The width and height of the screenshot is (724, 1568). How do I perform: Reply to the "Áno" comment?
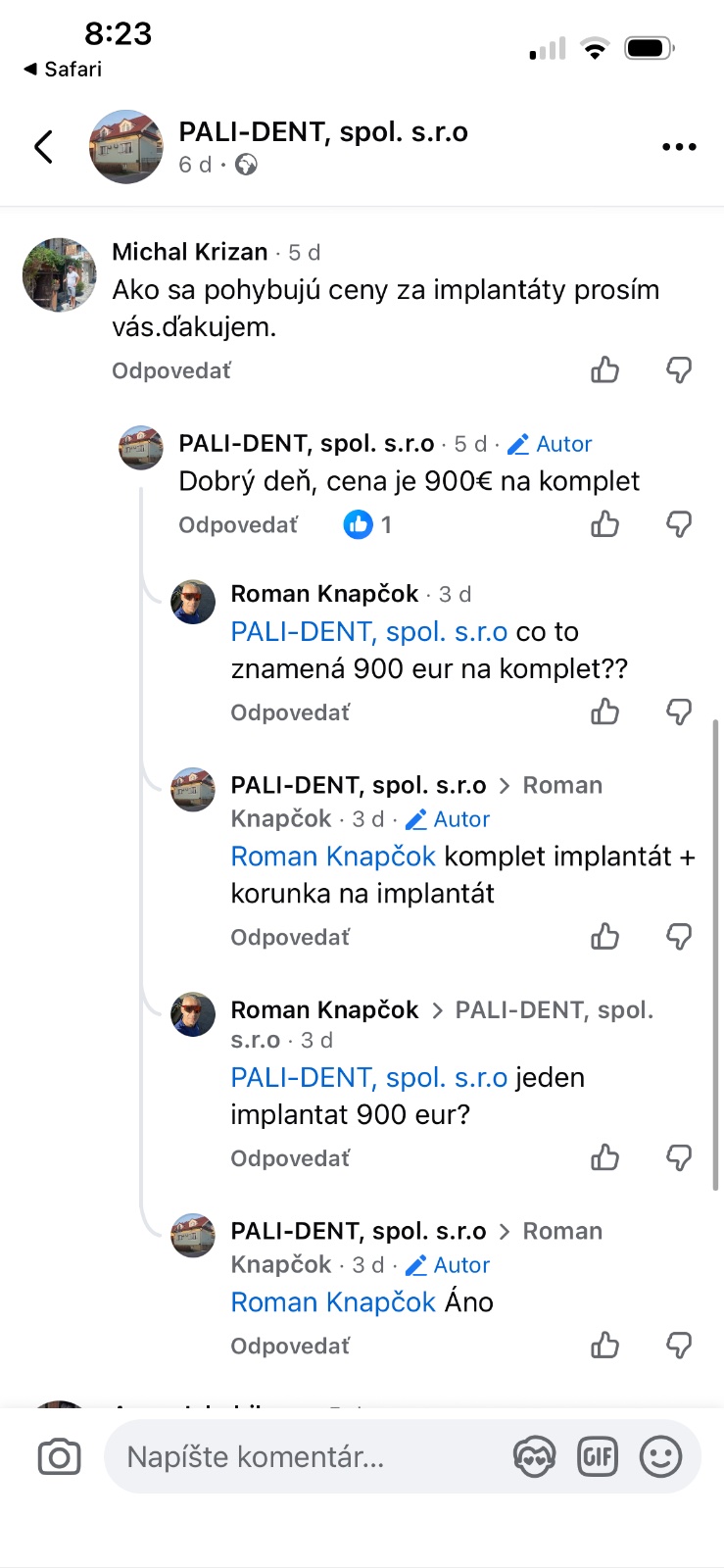pyautogui.click(x=290, y=1347)
